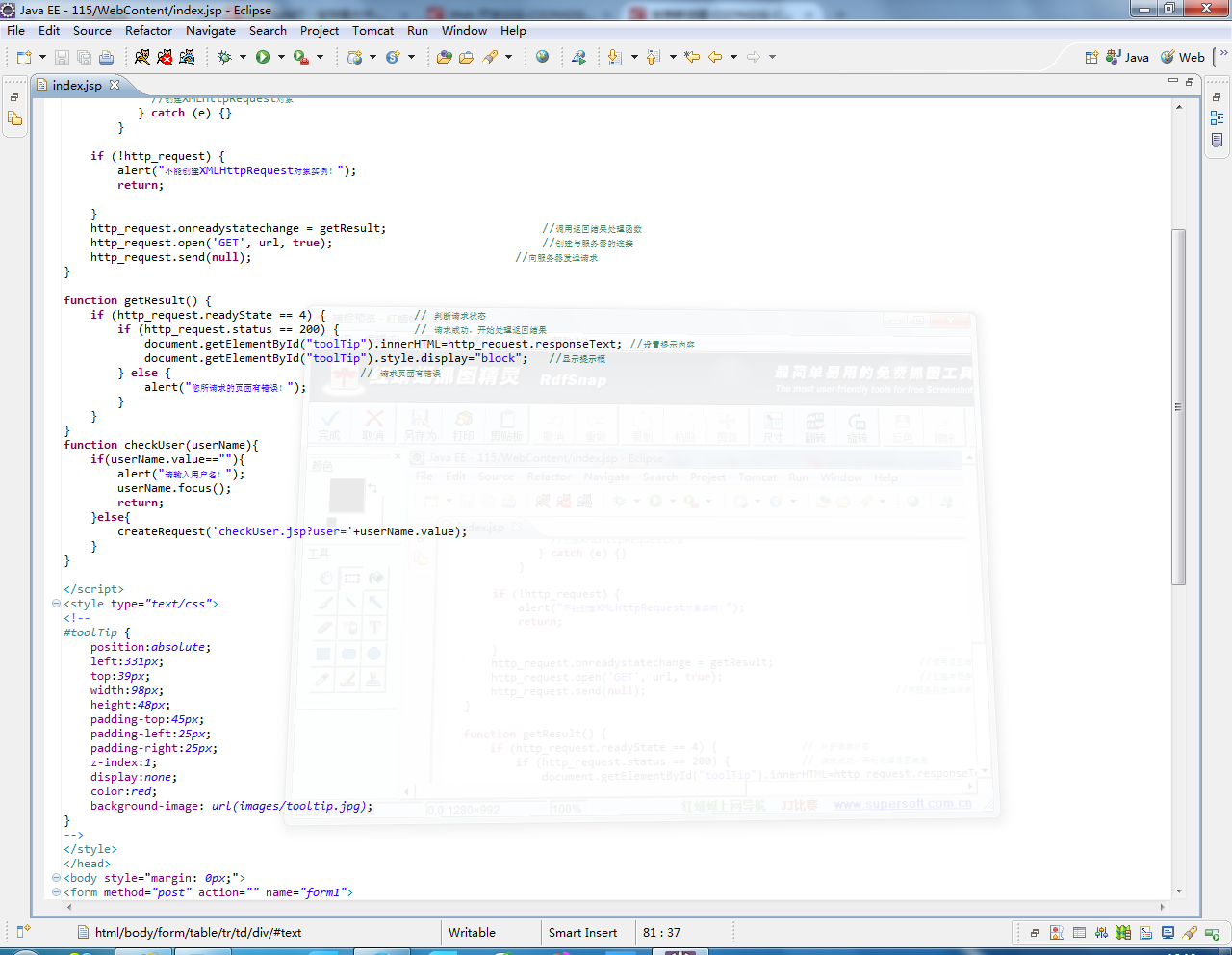Click the green Run button icon
1232x955 pixels.
pos(263,57)
